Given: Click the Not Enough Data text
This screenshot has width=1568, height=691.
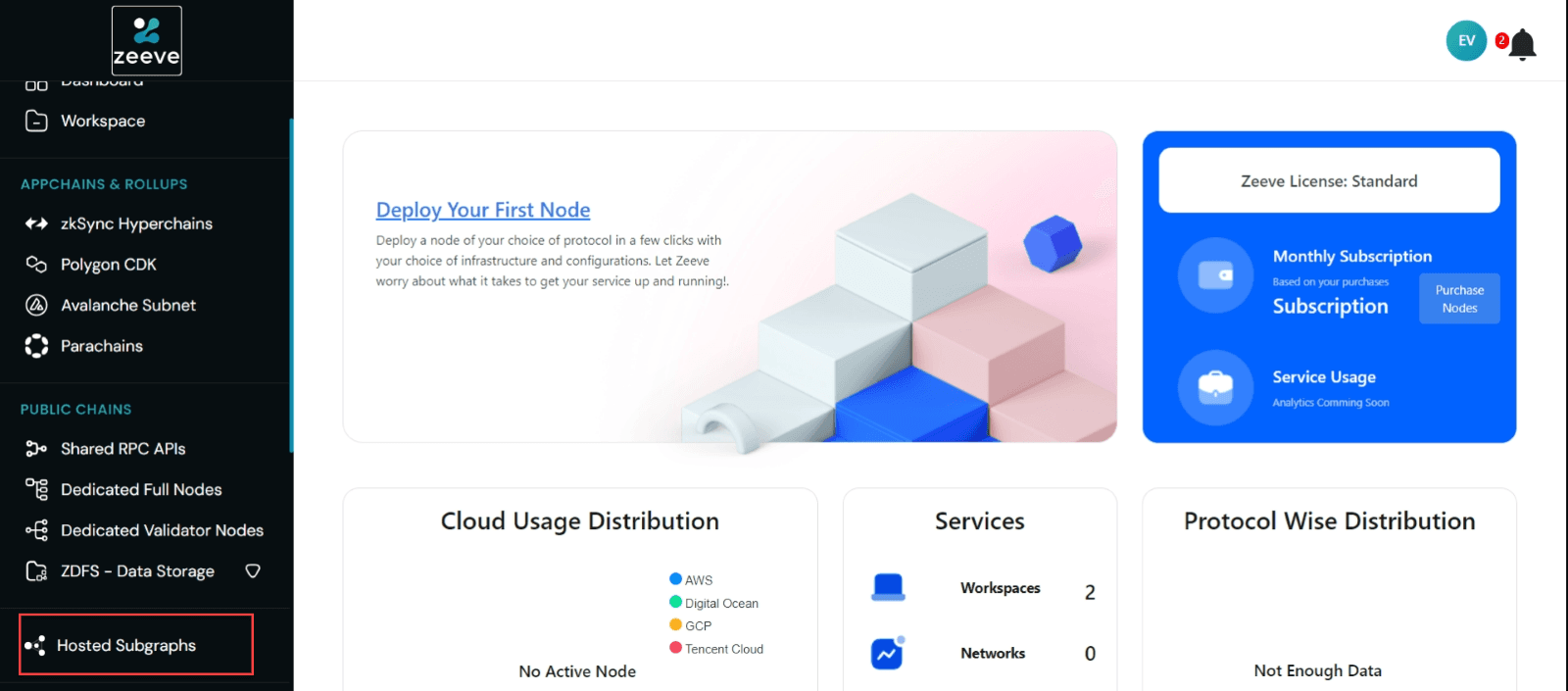Looking at the screenshot, I should point(1318,670).
